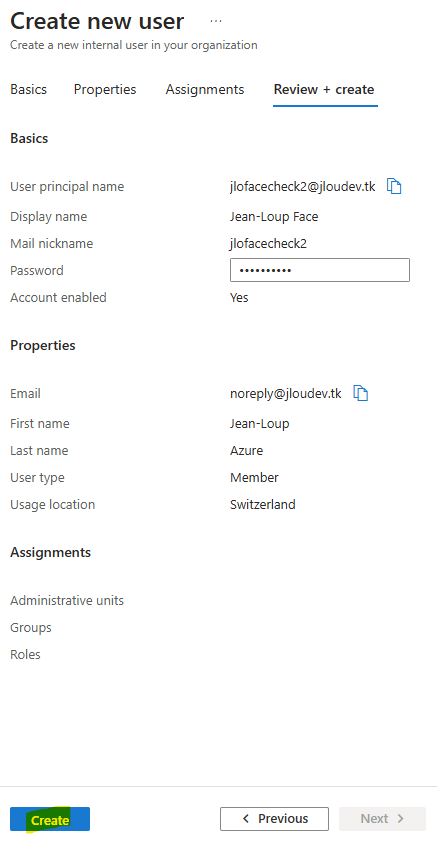Click the Display name value Jean-Loup Face
This screenshot has width=437, height=841.
click(x=274, y=217)
